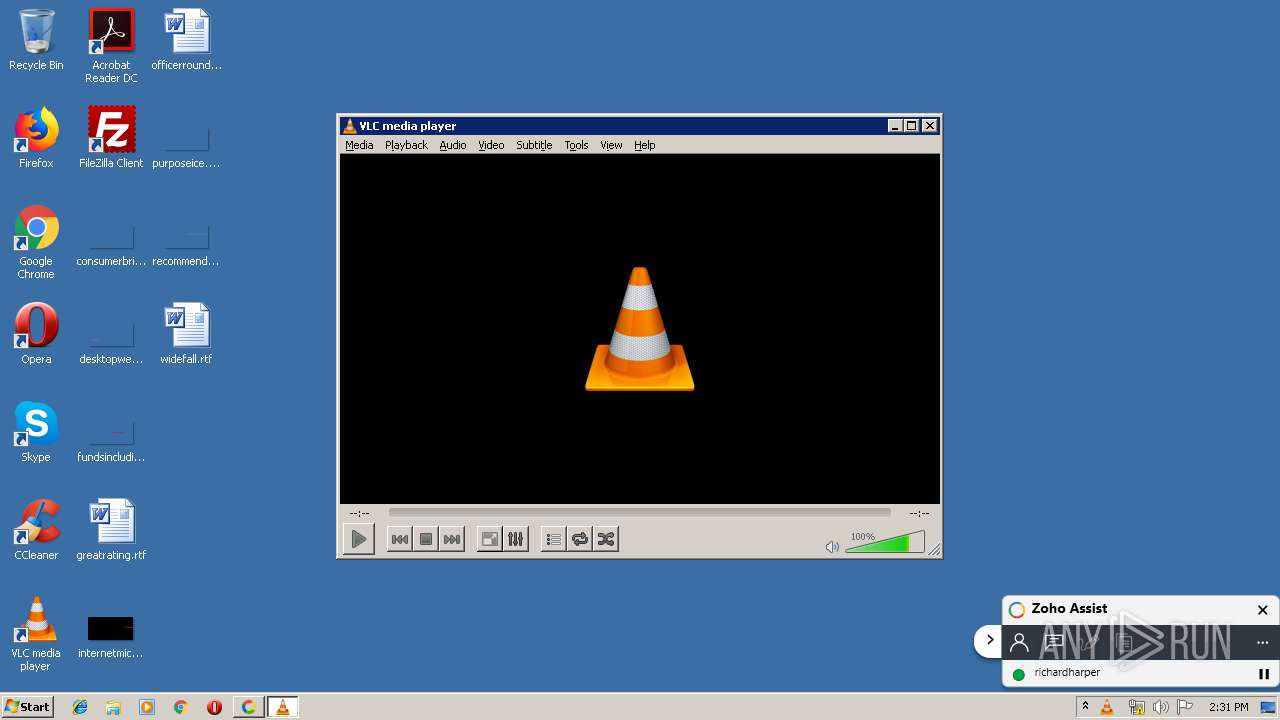Open the Help menu in VLC

click(x=645, y=145)
